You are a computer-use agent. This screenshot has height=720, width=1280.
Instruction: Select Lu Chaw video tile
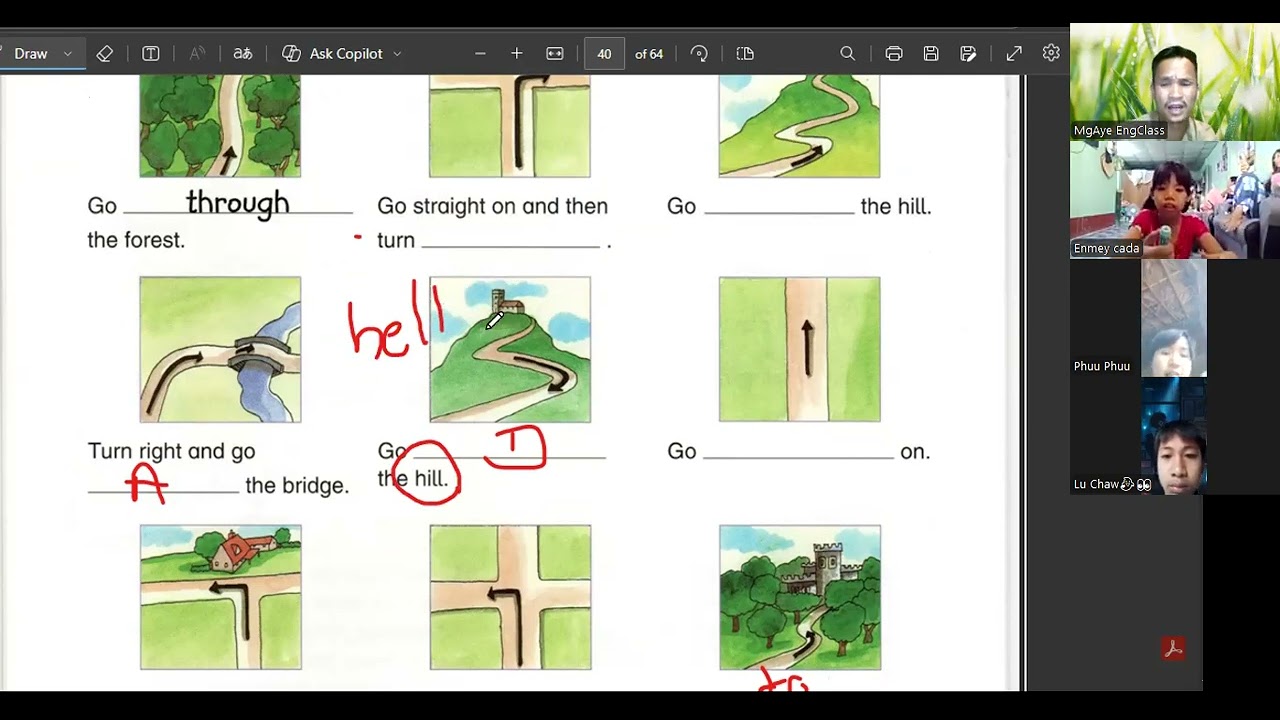[x=1174, y=436]
